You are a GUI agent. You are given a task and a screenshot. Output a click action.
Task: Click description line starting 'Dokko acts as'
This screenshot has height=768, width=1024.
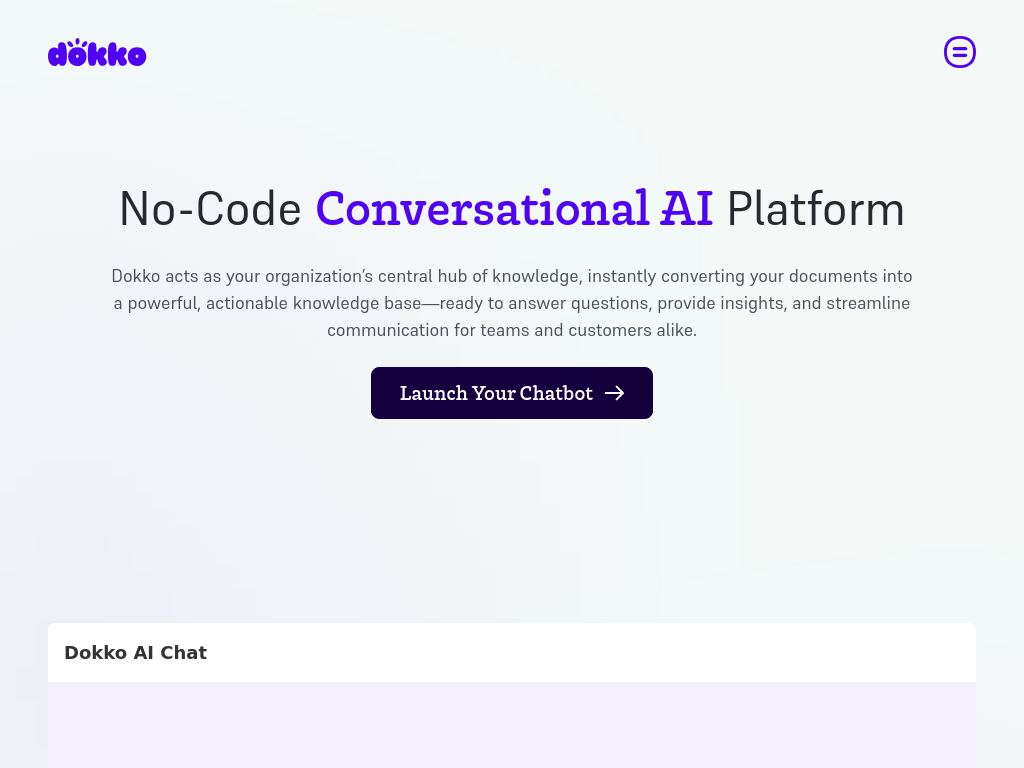pos(512,276)
